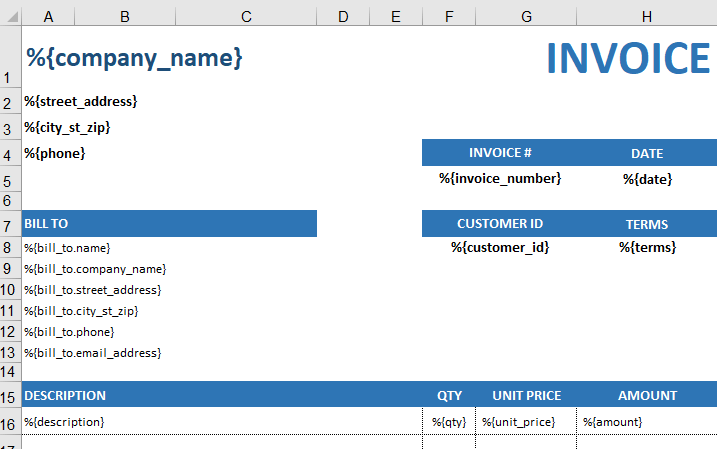This screenshot has height=449, width=717.
Task: Select row 10 header
Action: pos(11,290)
